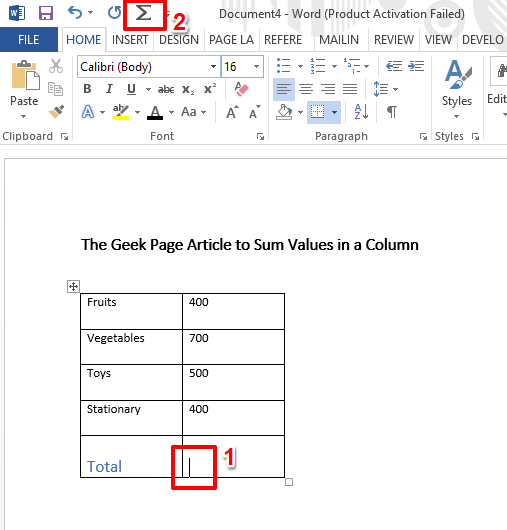Open the underline style dropdown arrow

(148, 89)
